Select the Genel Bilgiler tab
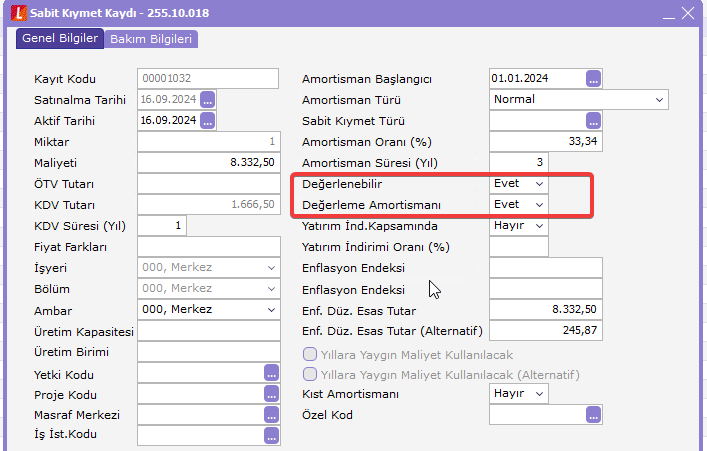Image resolution: width=707 pixels, height=451 pixels. point(59,38)
